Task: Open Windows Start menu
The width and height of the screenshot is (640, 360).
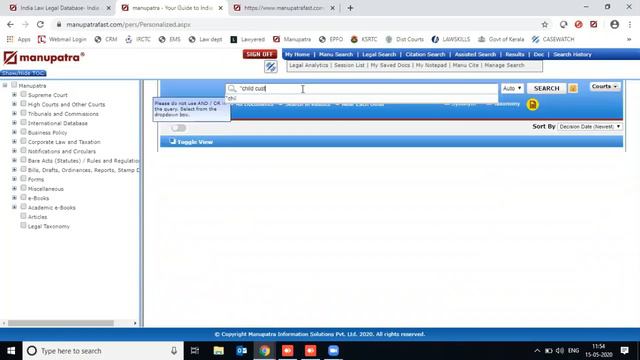Action: tap(11, 351)
